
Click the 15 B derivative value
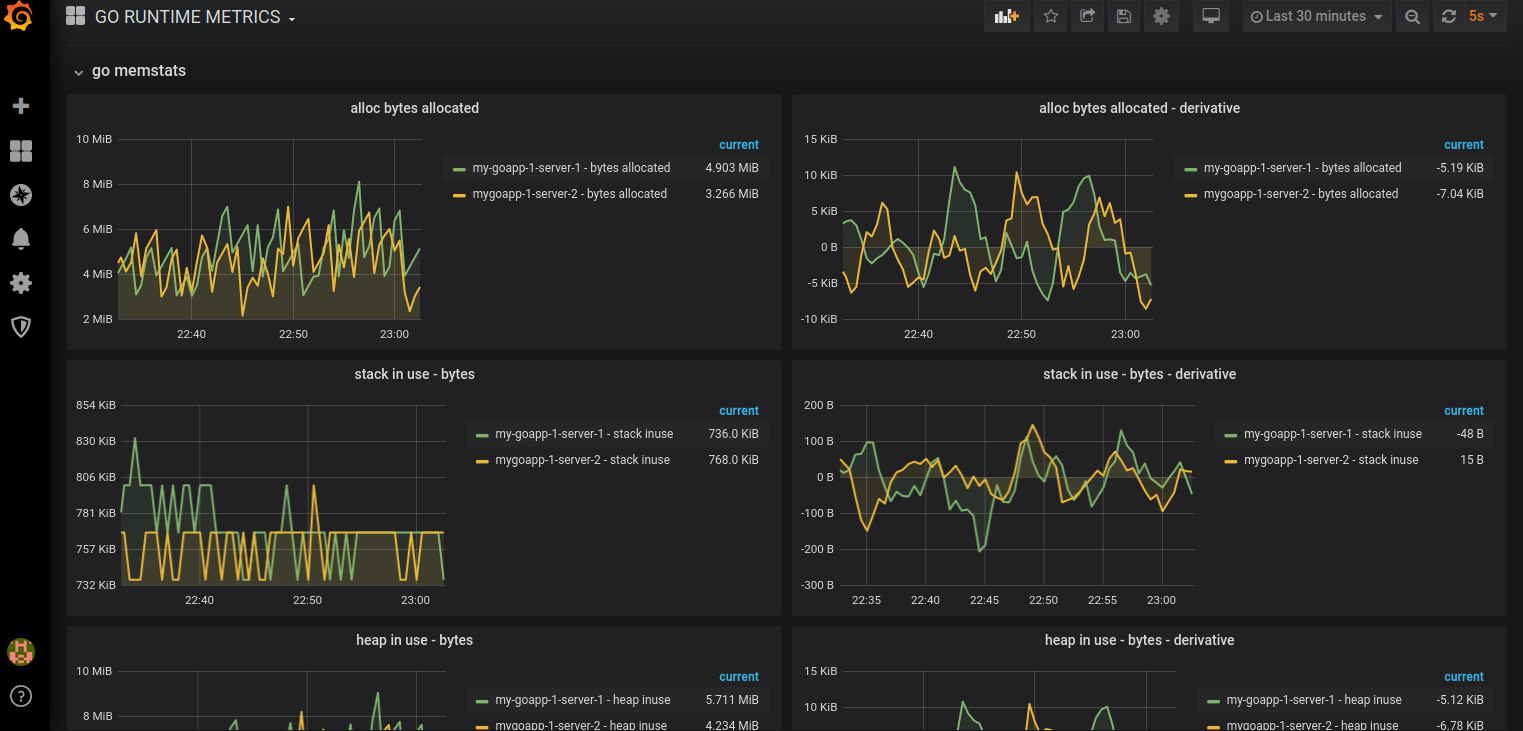1472,460
